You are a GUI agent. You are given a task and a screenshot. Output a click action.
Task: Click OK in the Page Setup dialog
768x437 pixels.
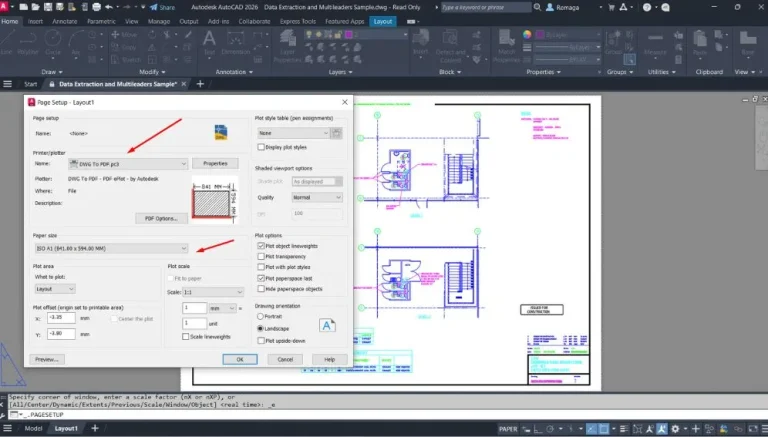pyautogui.click(x=240, y=359)
